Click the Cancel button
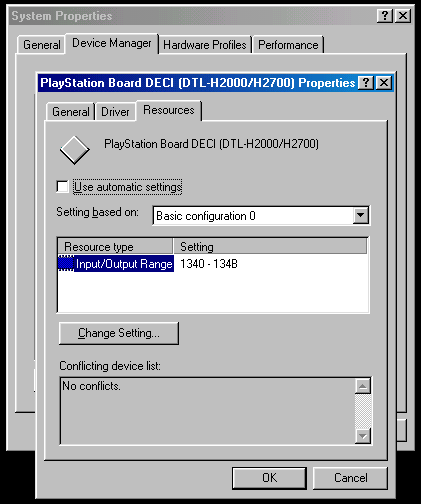Image resolution: width=421 pixels, height=504 pixels. click(350, 478)
